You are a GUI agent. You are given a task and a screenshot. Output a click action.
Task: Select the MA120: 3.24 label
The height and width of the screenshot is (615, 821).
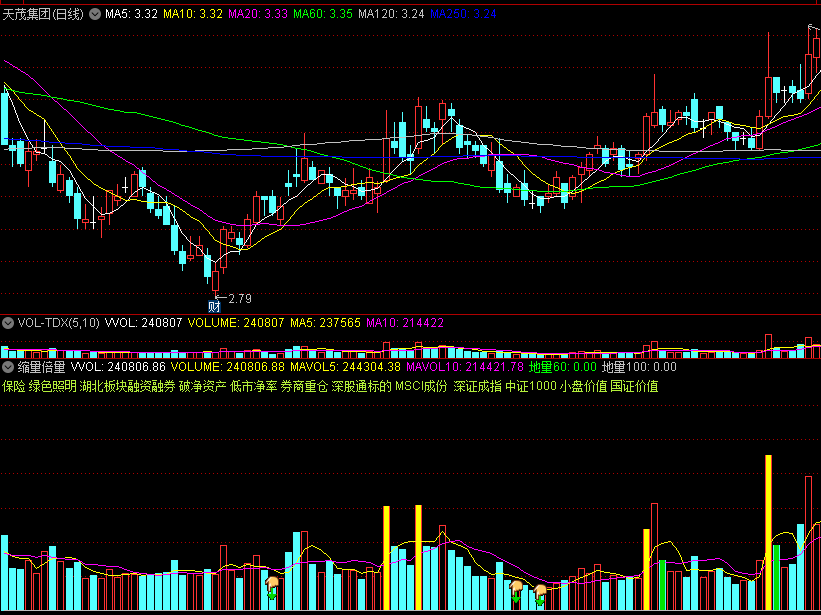[x=391, y=14]
